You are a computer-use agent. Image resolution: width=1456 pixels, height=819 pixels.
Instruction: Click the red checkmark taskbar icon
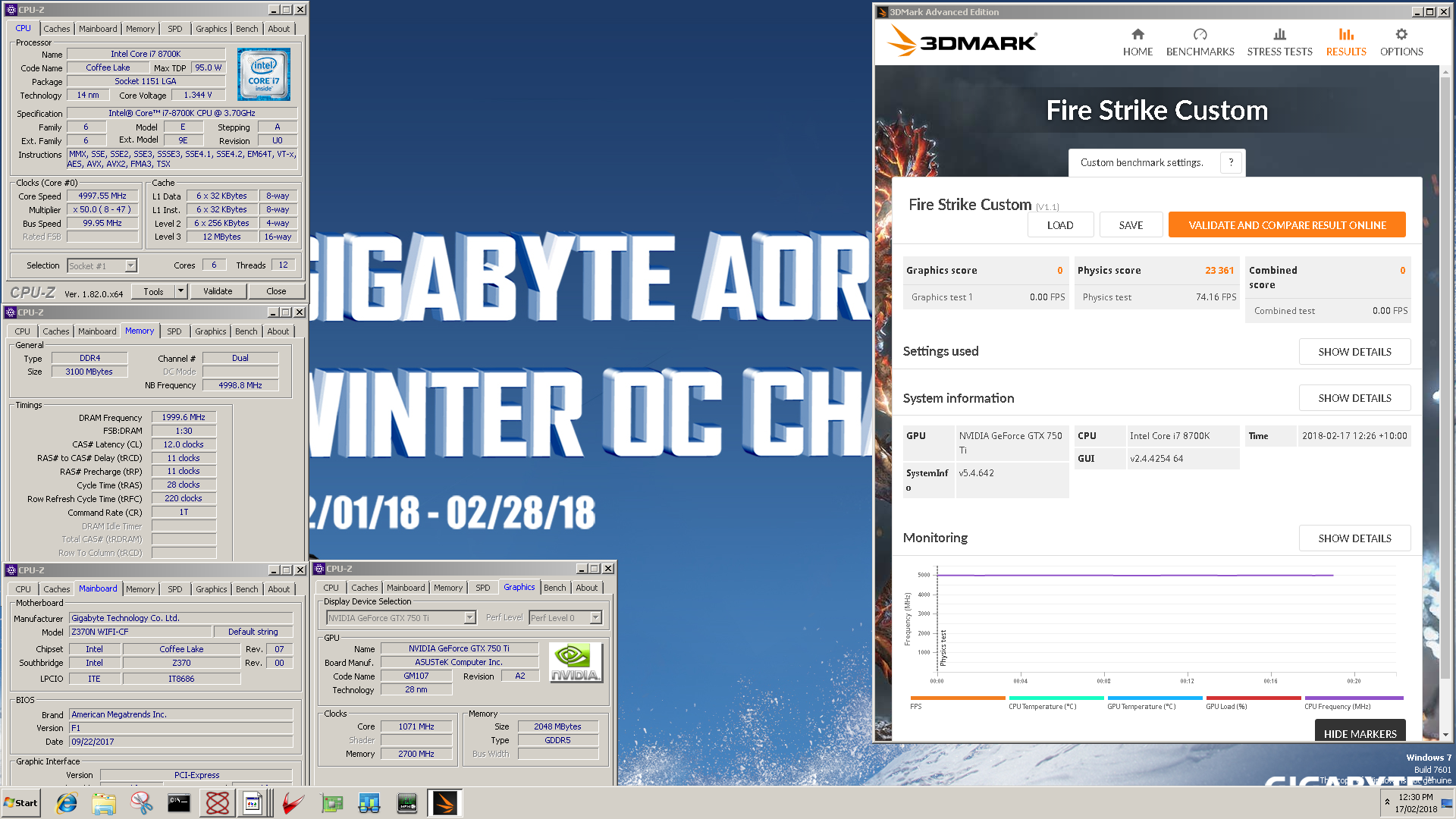293,803
